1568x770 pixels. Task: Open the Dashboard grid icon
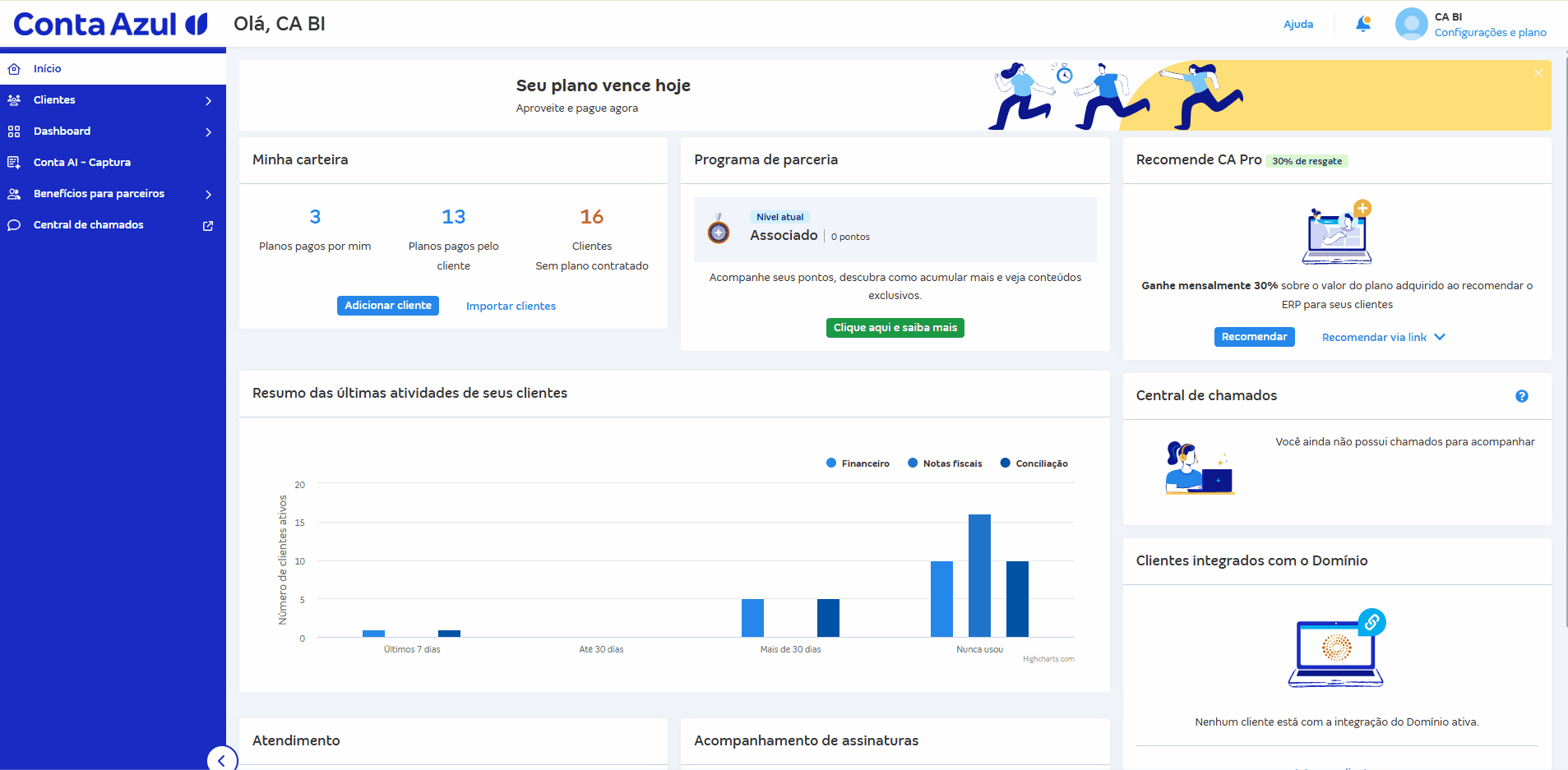(15, 131)
